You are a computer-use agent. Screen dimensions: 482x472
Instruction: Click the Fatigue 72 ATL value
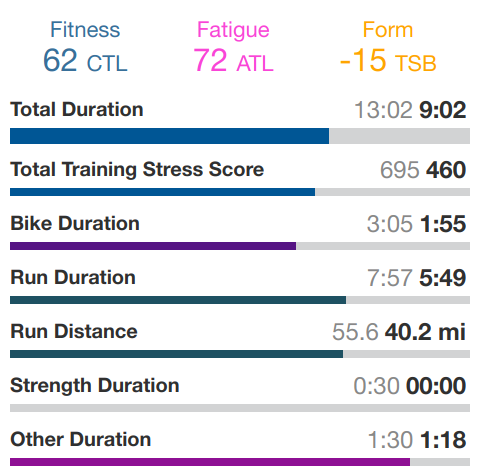(233, 61)
